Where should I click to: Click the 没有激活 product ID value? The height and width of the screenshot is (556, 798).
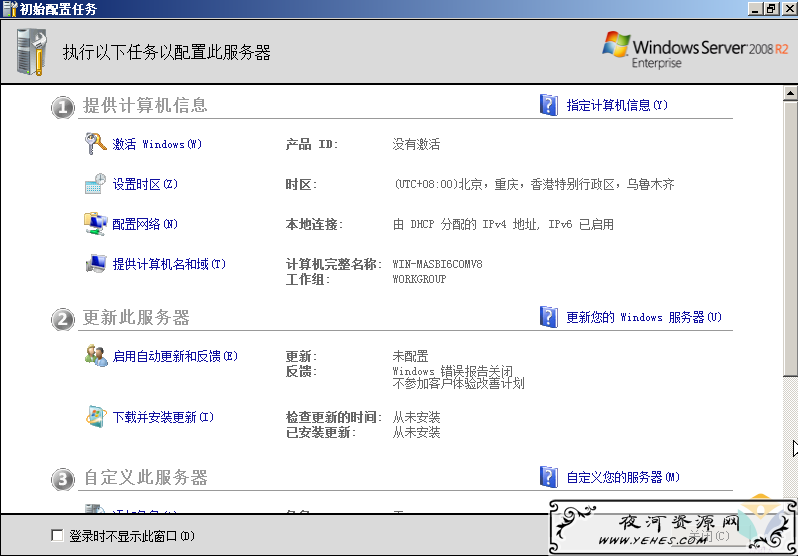[x=416, y=144]
